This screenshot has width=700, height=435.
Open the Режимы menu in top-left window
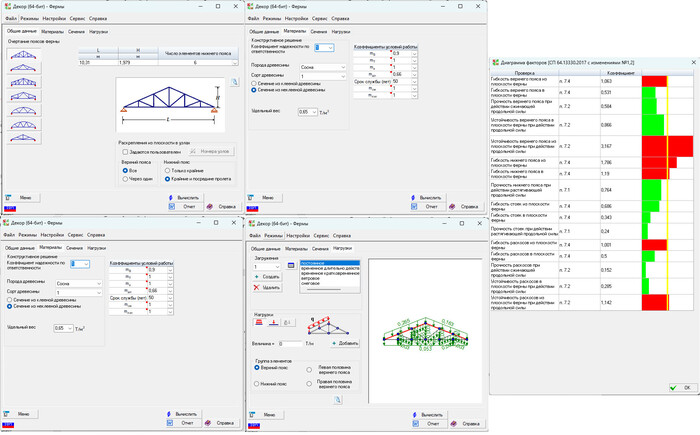coord(29,19)
